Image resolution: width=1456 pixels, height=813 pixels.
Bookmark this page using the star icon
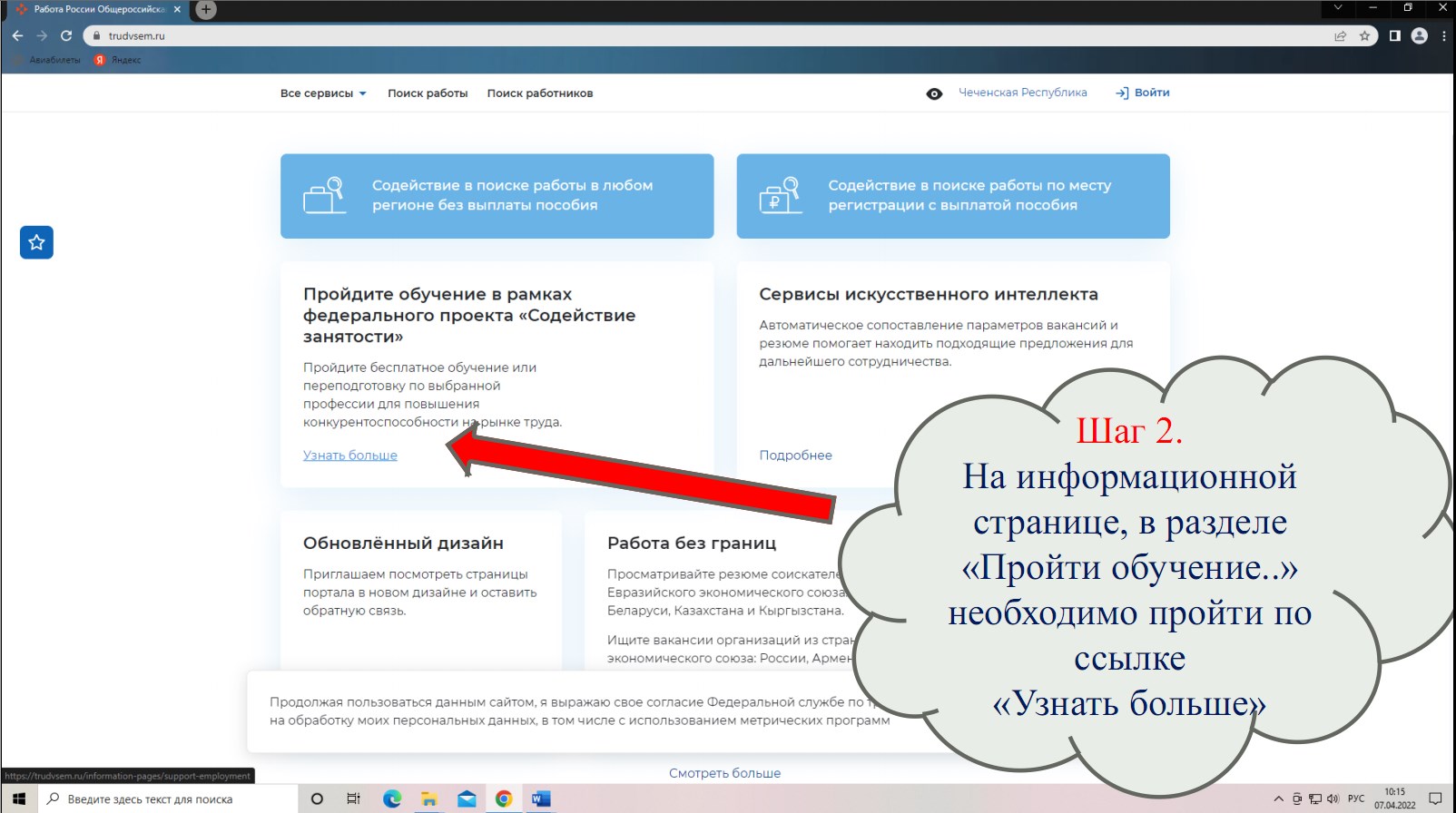click(1364, 35)
